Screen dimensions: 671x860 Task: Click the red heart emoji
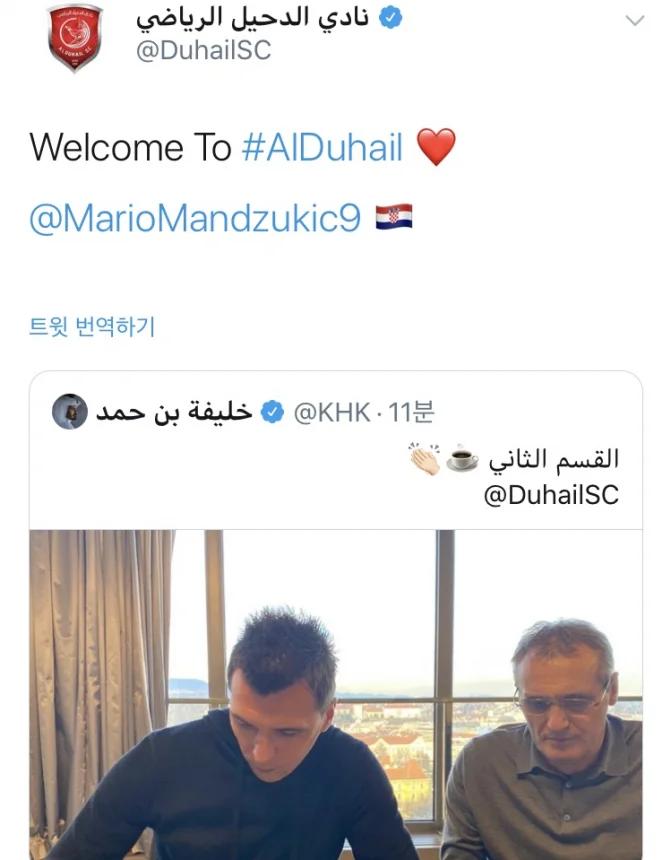[436, 146]
